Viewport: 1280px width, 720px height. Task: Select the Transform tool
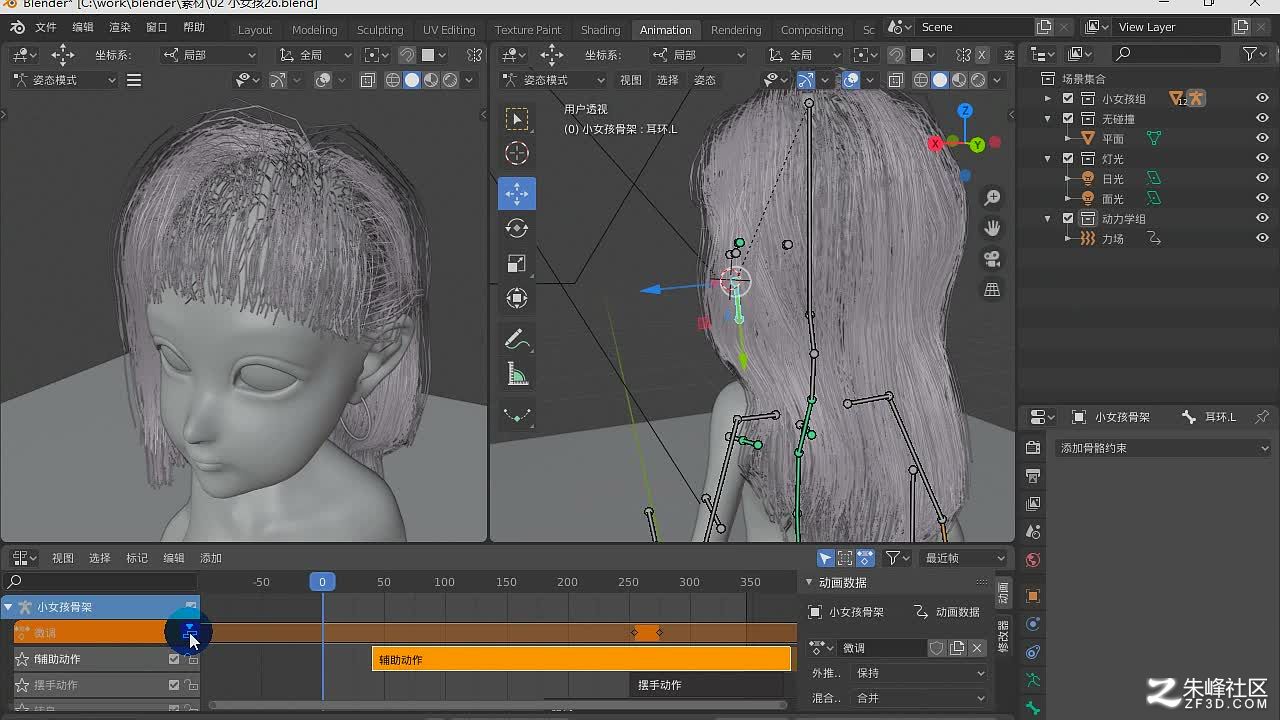517,298
